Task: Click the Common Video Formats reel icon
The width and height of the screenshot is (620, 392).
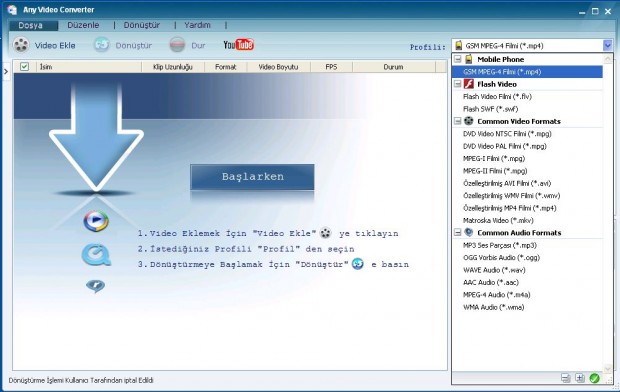Action: pyautogui.click(x=469, y=121)
